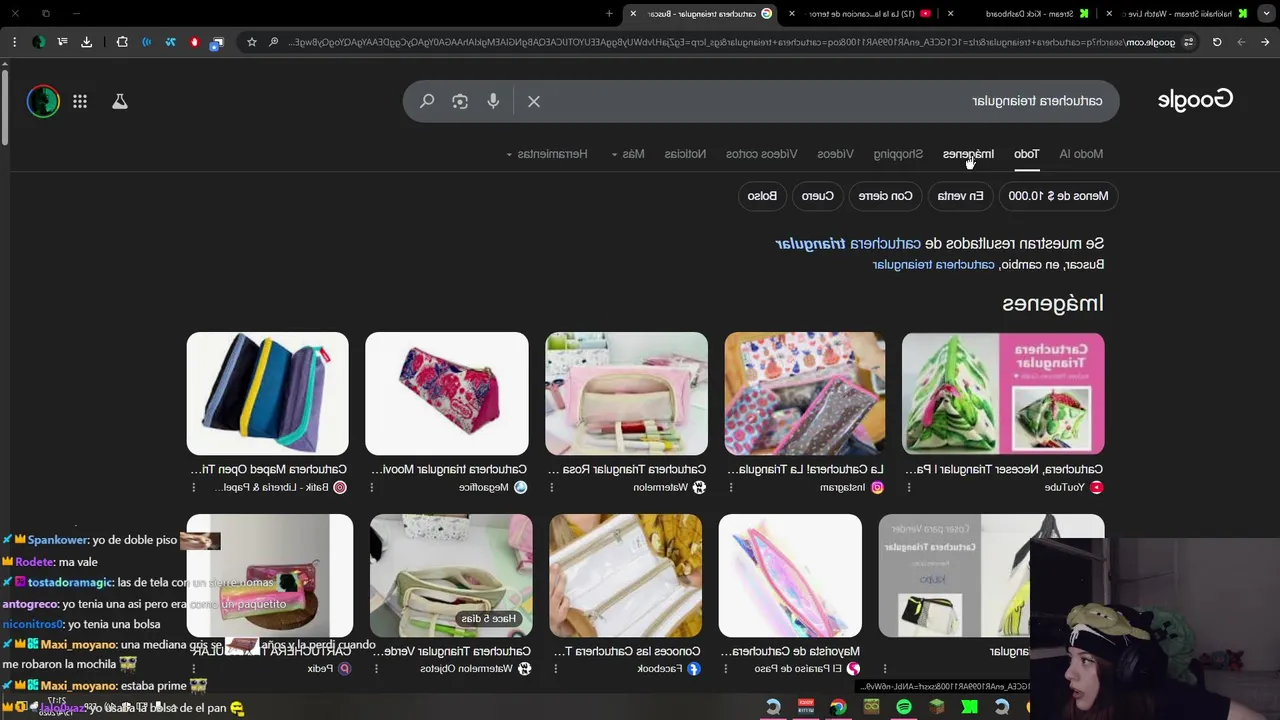
Task: Select the Videos cortos tab
Action: pyautogui.click(x=762, y=154)
